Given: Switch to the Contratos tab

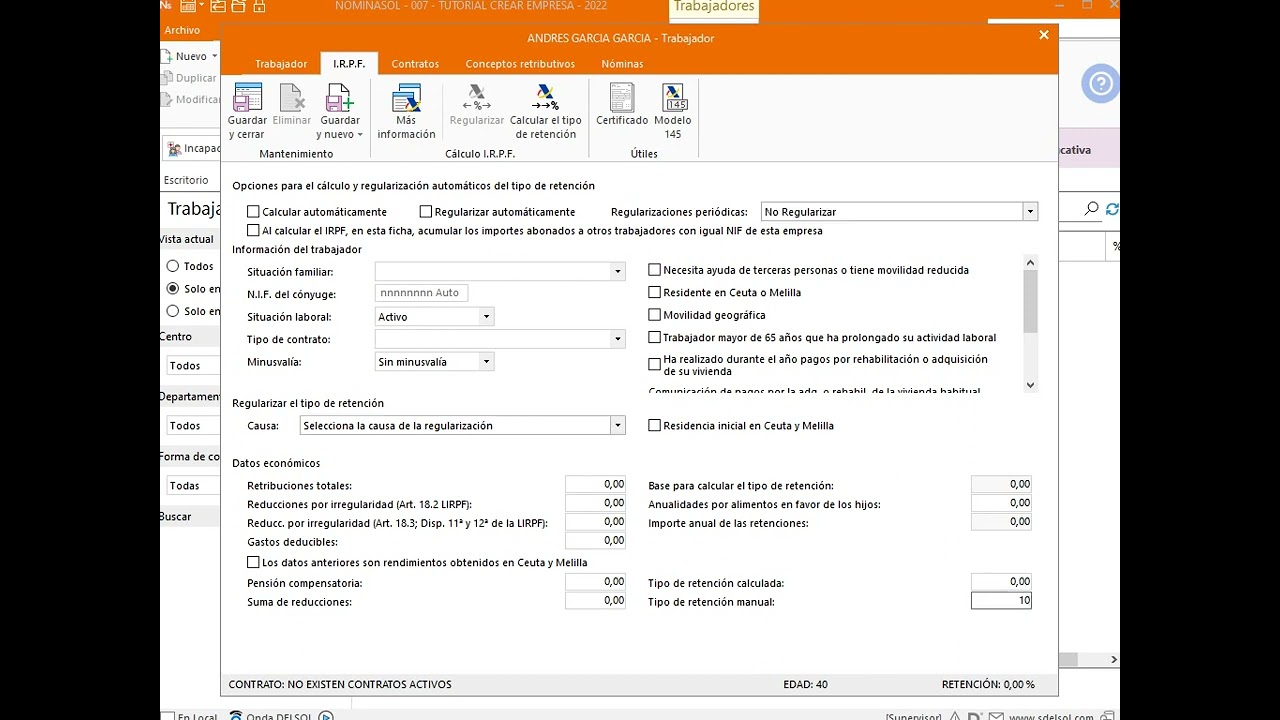Looking at the screenshot, I should [x=415, y=64].
